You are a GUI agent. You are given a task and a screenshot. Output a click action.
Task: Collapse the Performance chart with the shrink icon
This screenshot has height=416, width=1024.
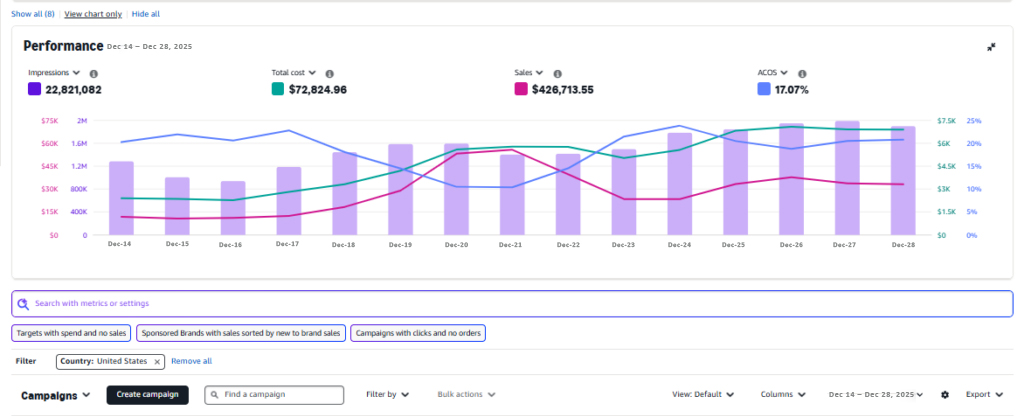click(x=991, y=47)
